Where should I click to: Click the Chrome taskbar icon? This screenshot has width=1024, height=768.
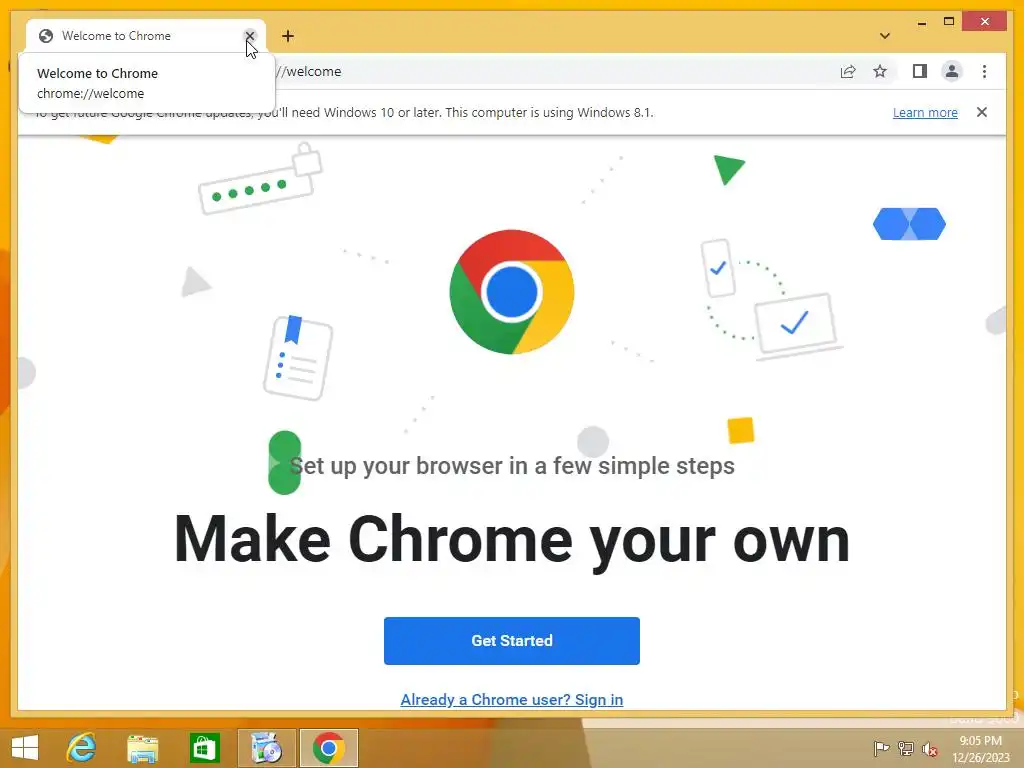(328, 748)
